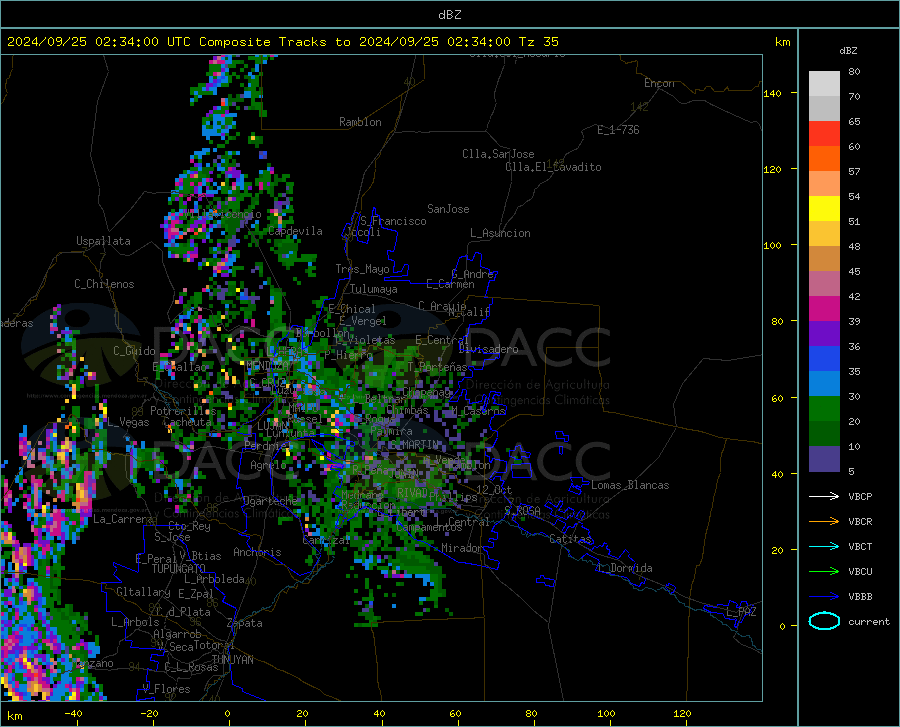
Task: Click the VBCP legend label
Action: tap(860, 496)
